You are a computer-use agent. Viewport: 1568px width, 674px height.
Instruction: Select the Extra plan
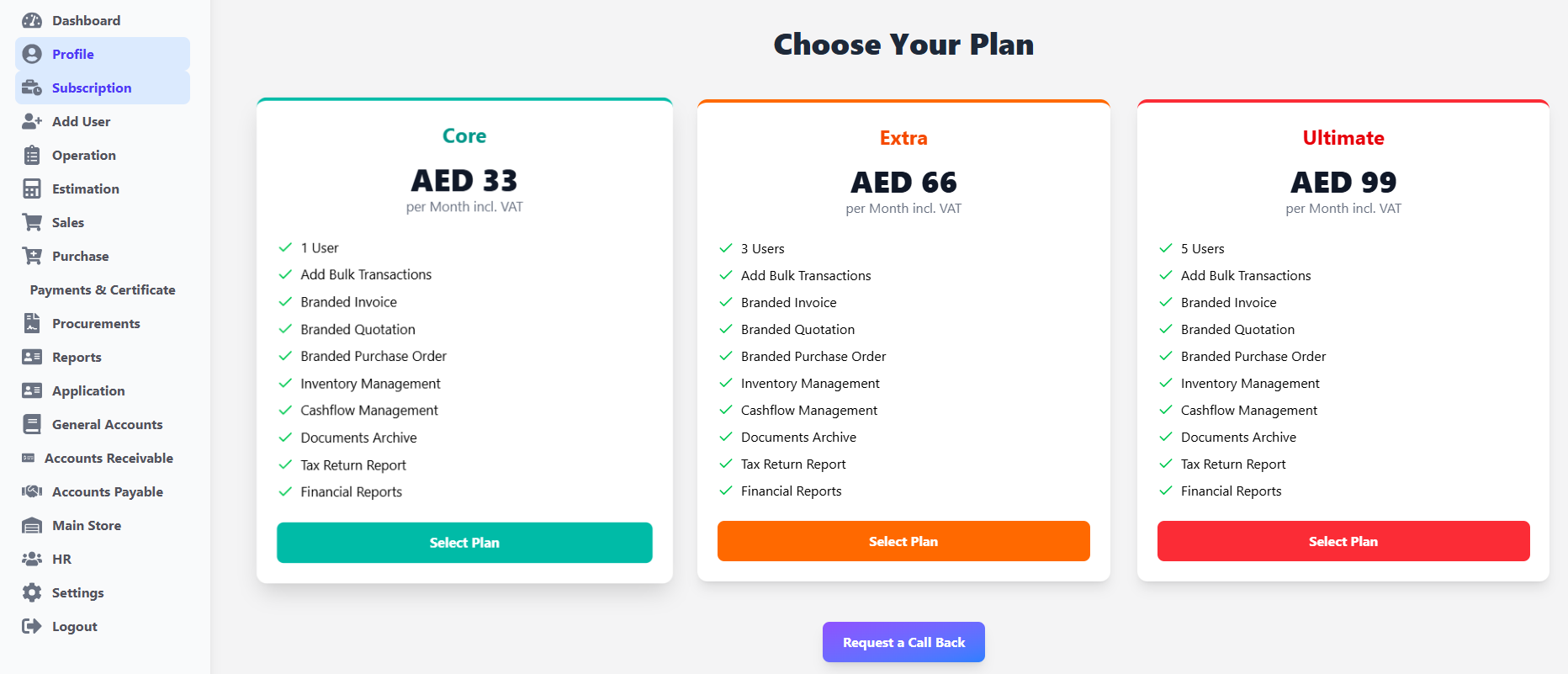pyautogui.click(x=903, y=541)
